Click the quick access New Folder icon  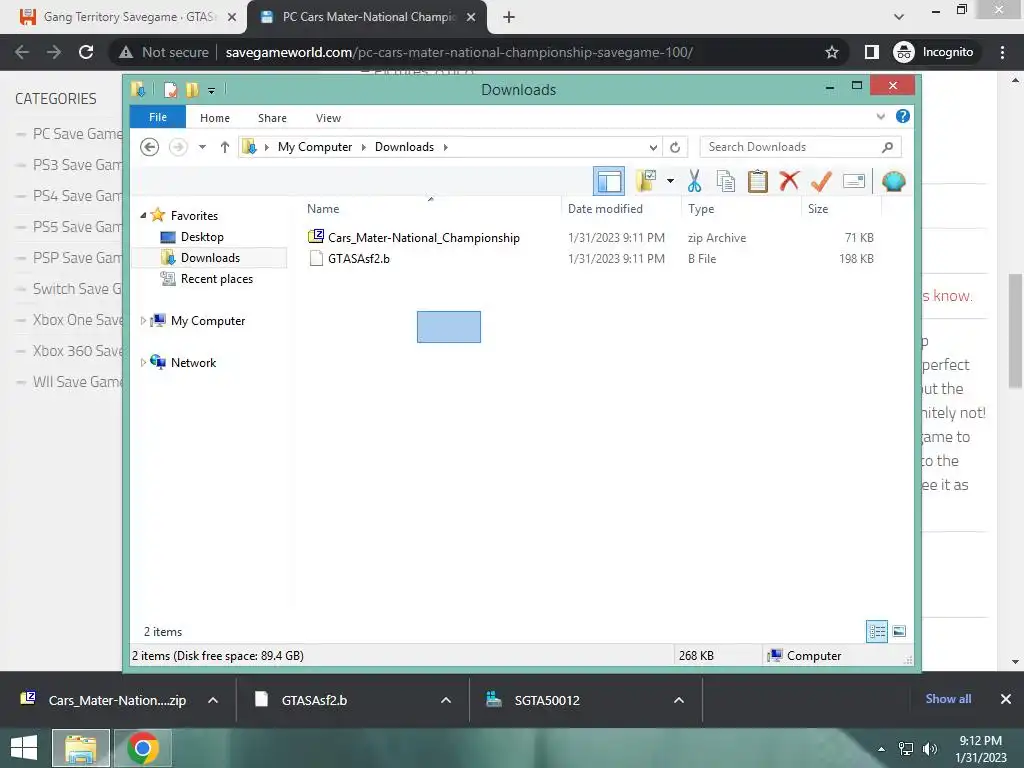point(192,89)
